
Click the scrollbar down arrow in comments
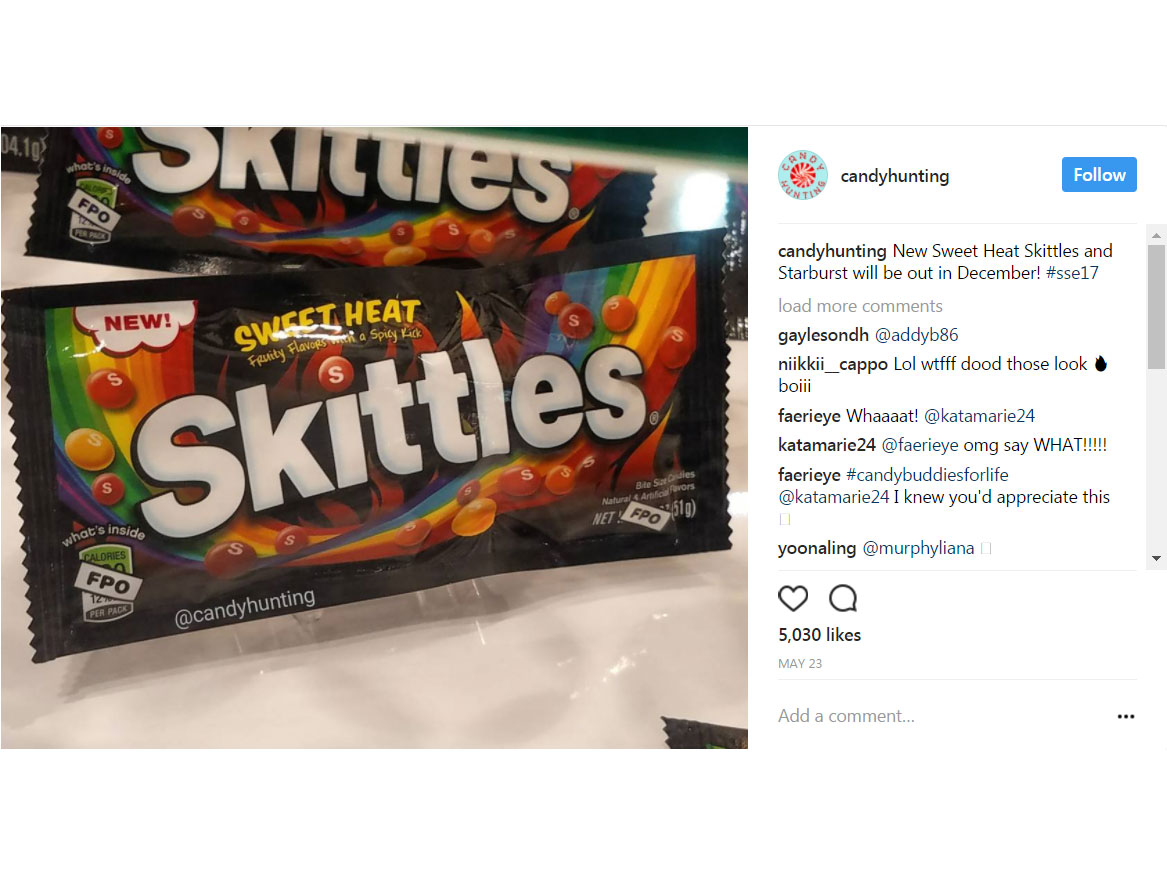coord(1156,558)
